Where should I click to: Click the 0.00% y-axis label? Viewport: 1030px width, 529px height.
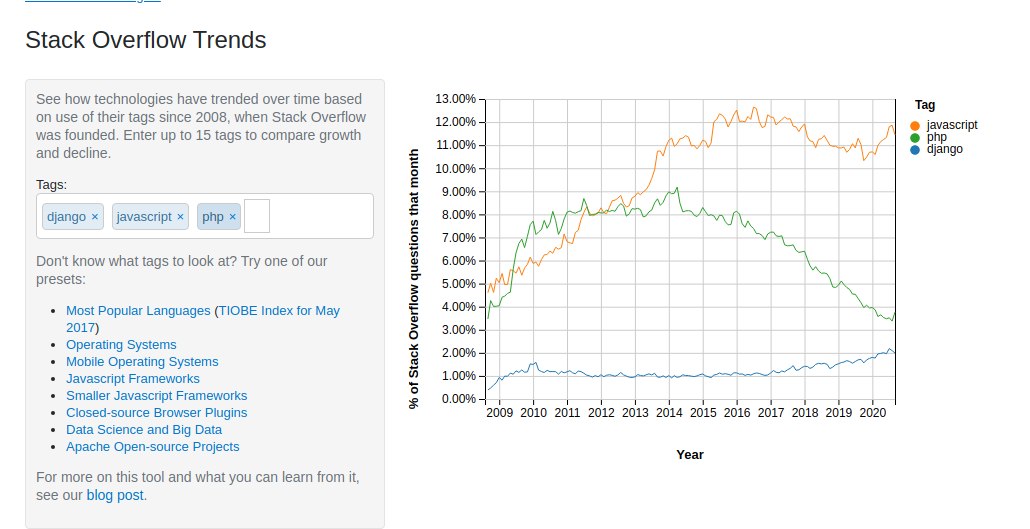pos(458,399)
